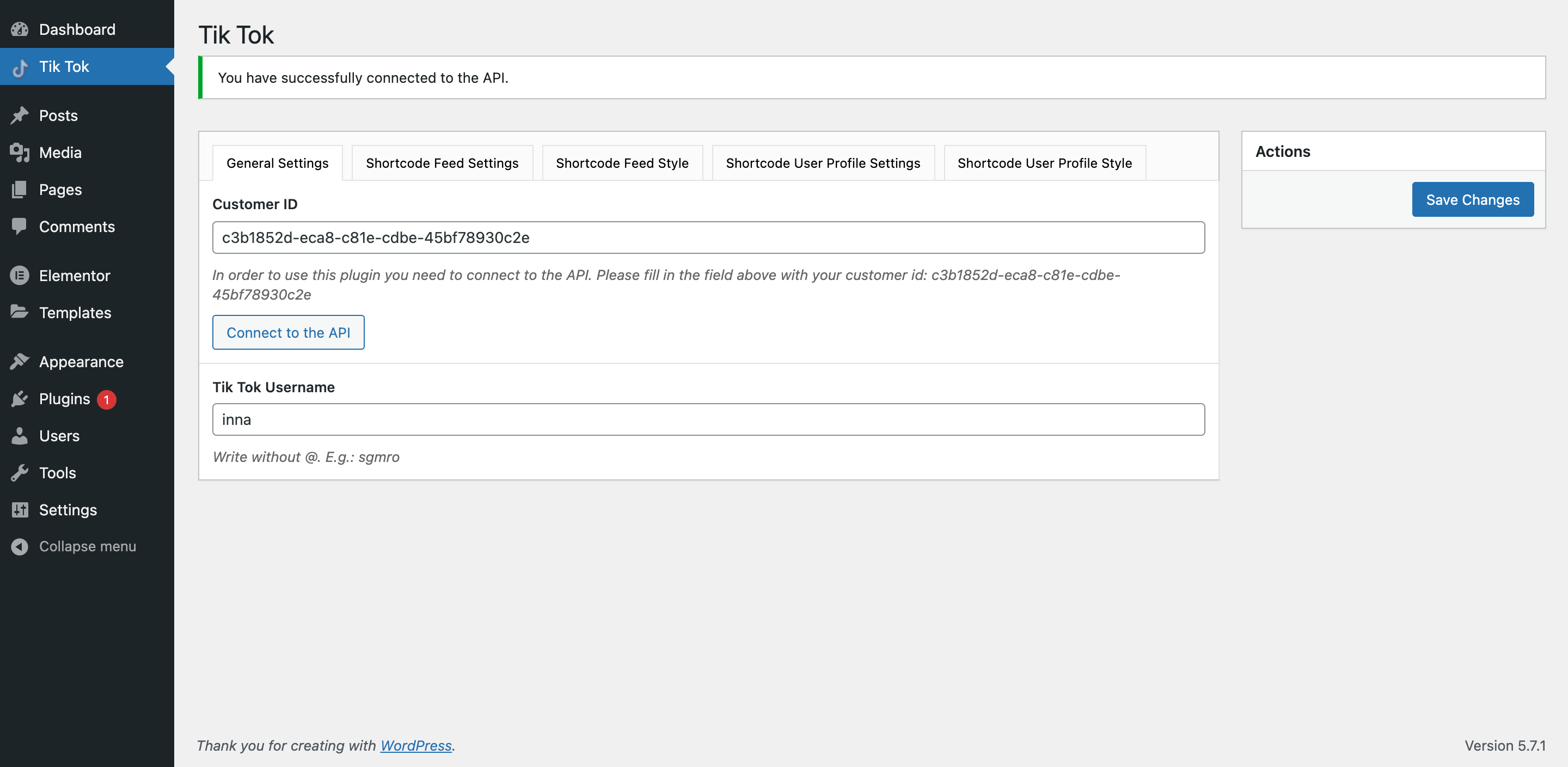The image size is (1568, 767).
Task: Click the Collapse menu arrow icon
Action: coord(20,546)
